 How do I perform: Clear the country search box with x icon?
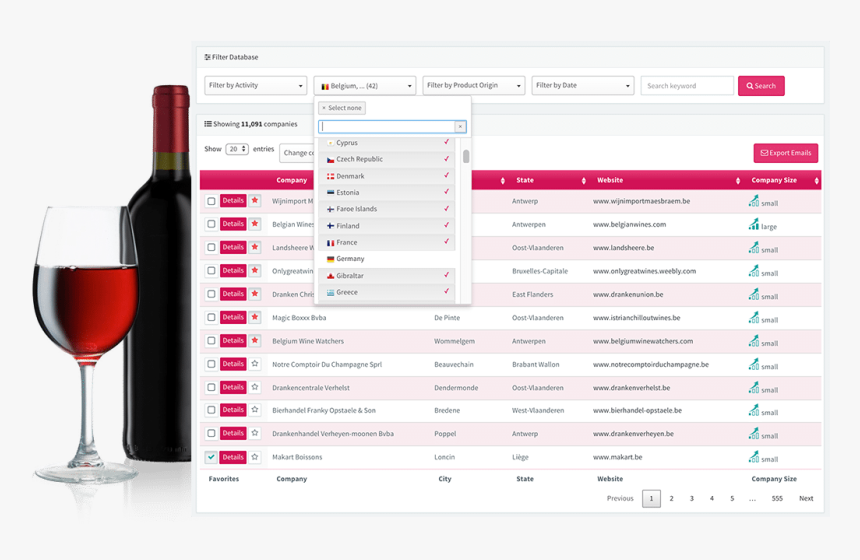pyautogui.click(x=460, y=127)
